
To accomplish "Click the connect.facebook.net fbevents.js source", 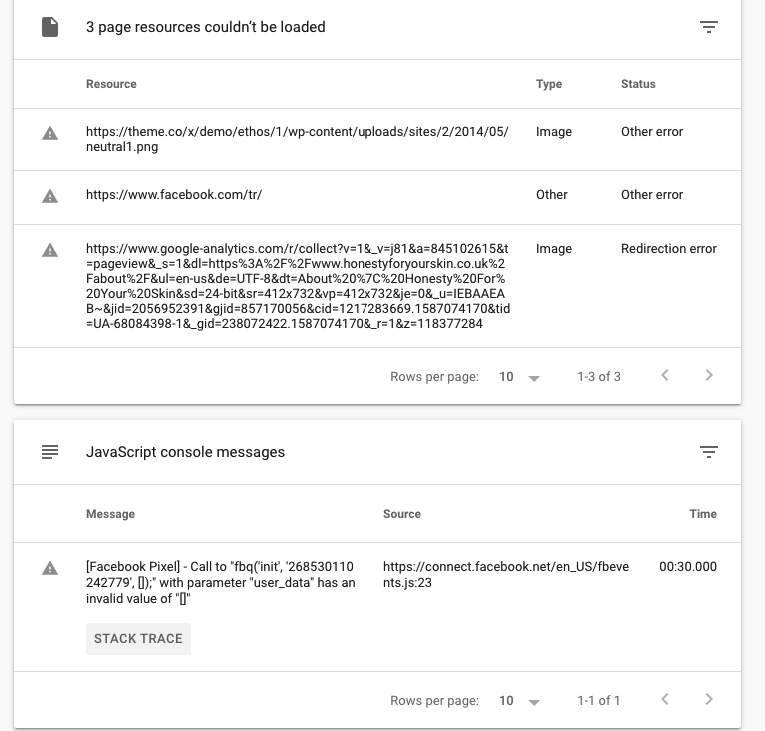I will (505, 574).
